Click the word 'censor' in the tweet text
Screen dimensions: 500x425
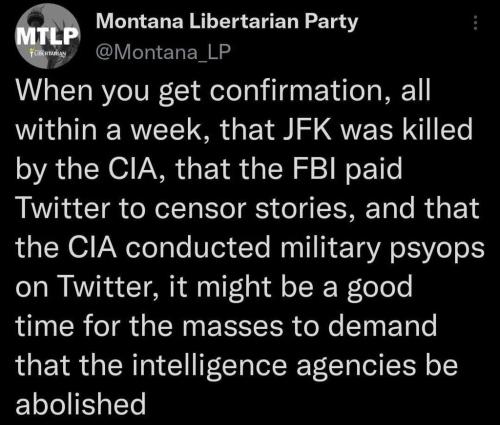coord(198,209)
